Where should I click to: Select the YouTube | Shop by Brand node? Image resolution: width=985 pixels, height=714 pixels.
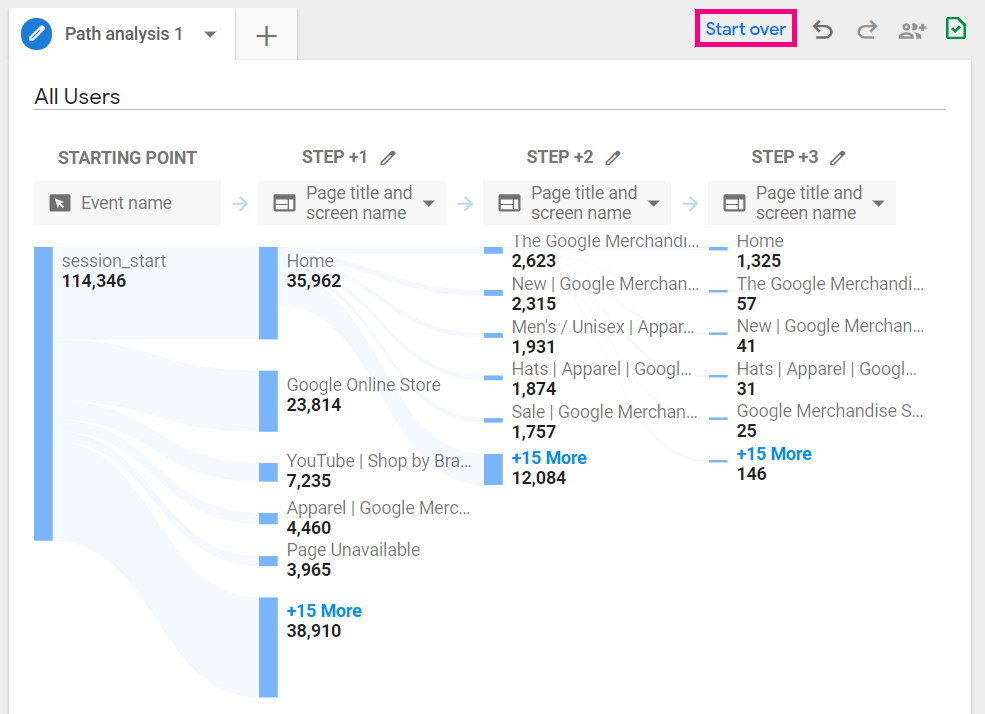click(379, 460)
